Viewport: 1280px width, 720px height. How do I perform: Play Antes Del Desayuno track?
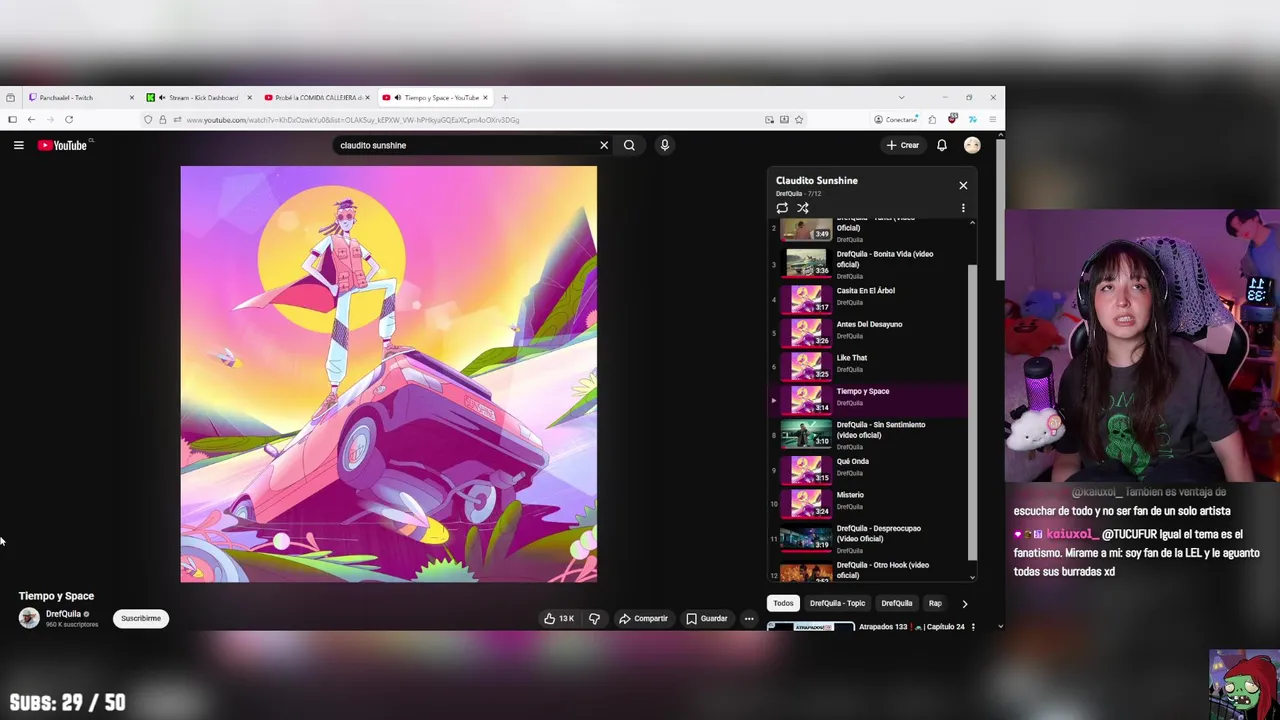tap(870, 332)
